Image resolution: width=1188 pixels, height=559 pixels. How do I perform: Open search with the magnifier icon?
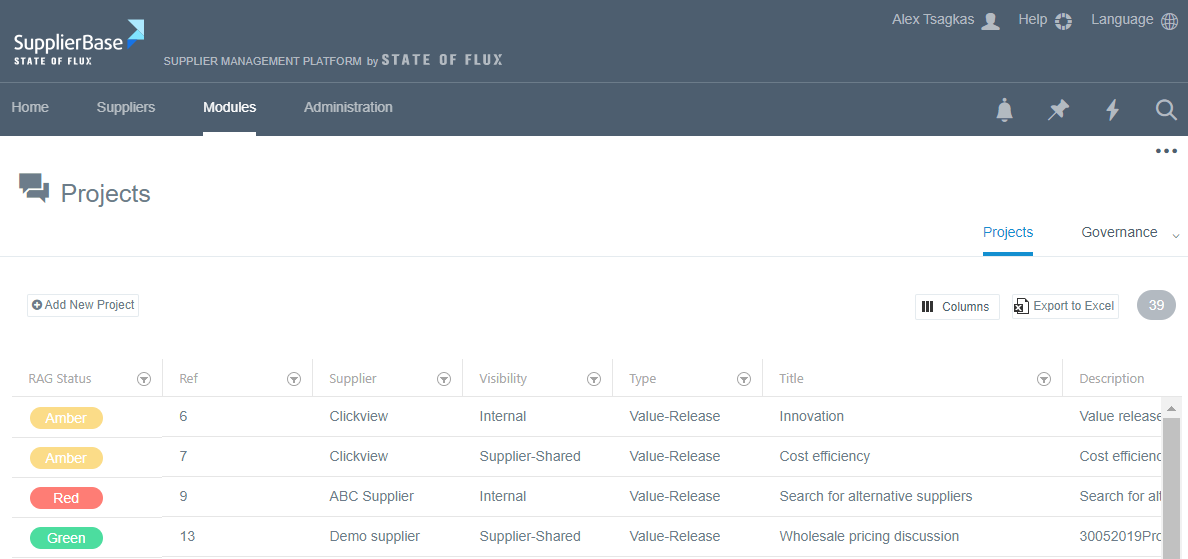pyautogui.click(x=1166, y=110)
